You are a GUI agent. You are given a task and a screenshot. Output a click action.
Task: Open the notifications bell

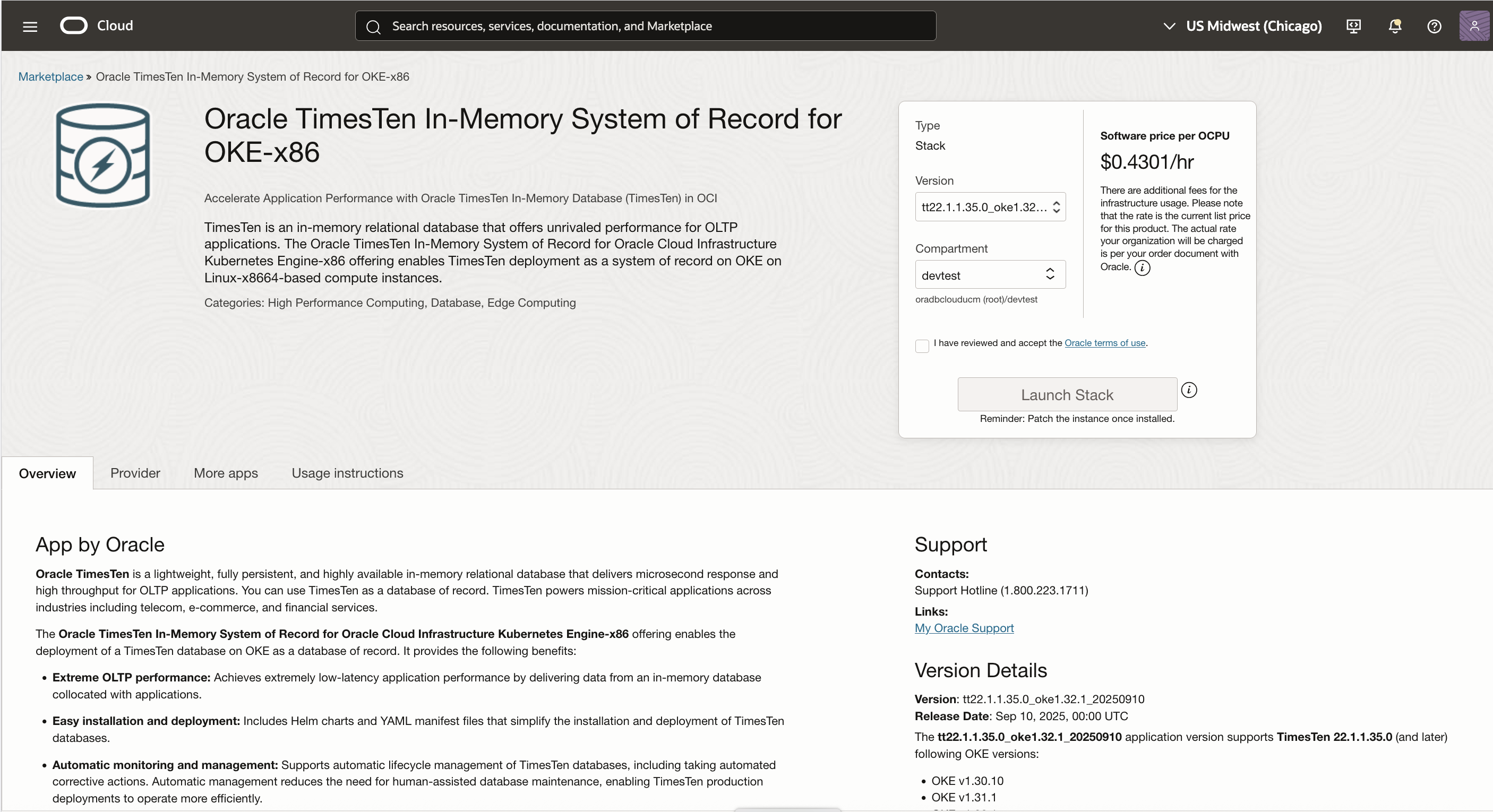[x=1394, y=27]
